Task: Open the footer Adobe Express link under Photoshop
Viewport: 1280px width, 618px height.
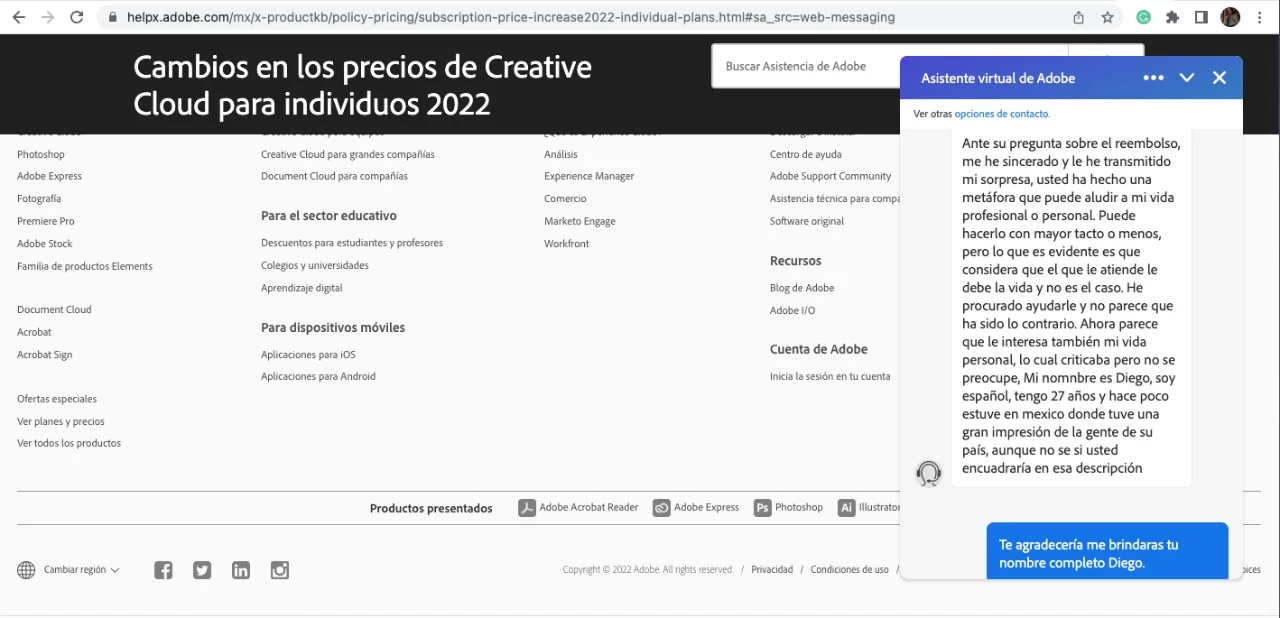Action: pyautogui.click(x=50, y=176)
